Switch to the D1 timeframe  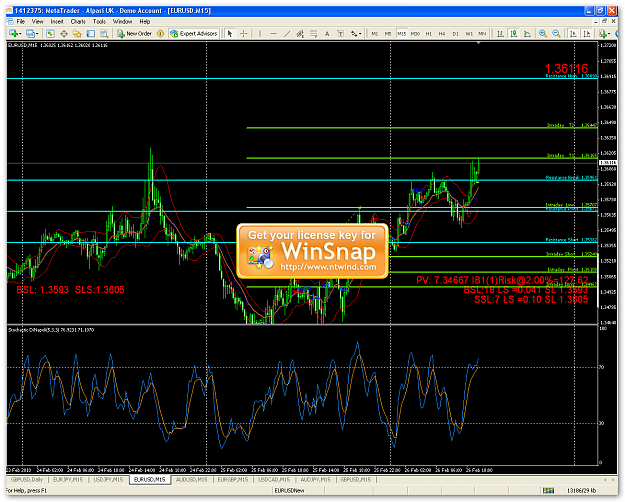[x=456, y=34]
